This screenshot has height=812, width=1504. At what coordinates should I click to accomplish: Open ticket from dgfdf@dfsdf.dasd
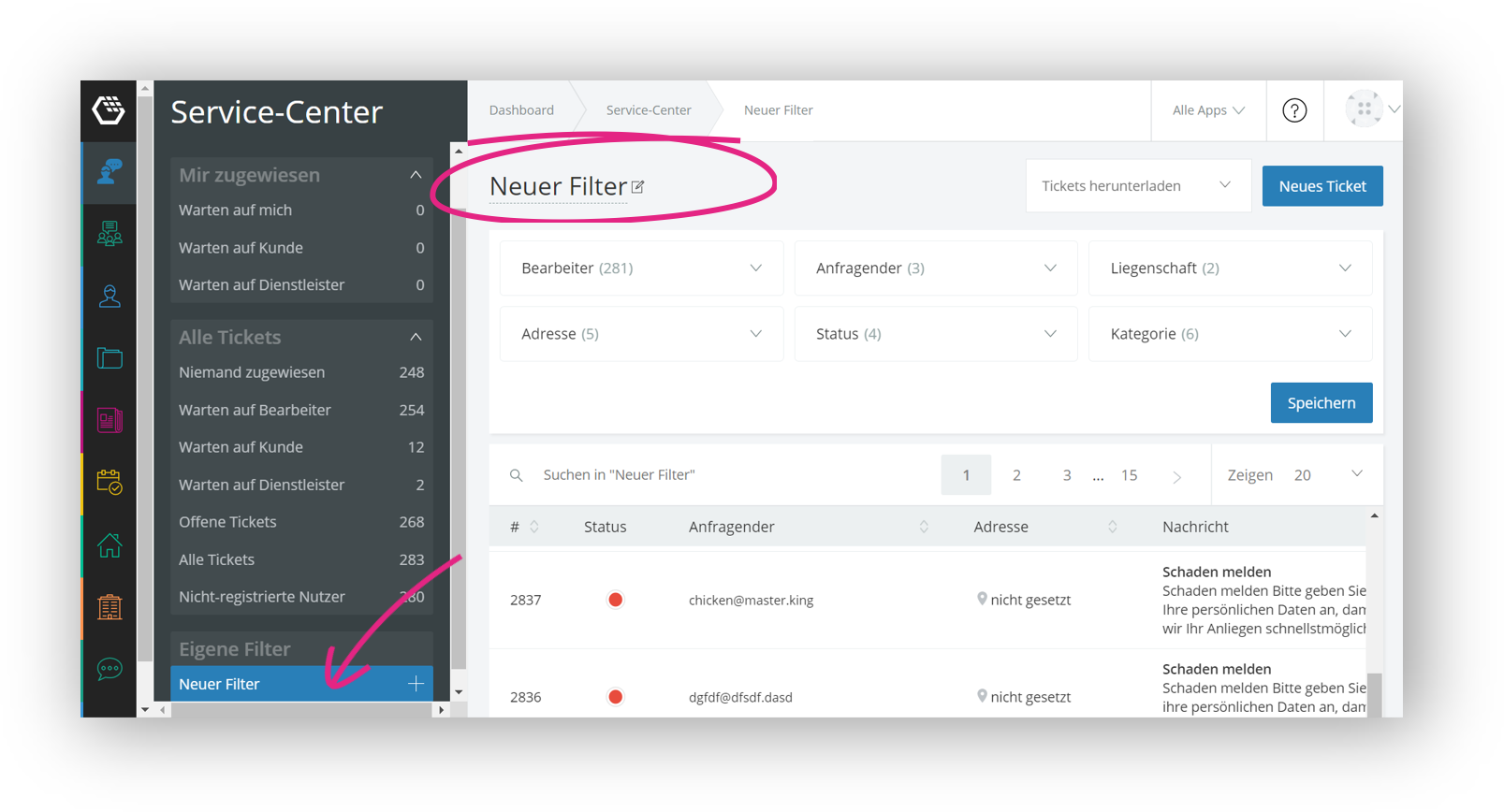[x=740, y=698]
